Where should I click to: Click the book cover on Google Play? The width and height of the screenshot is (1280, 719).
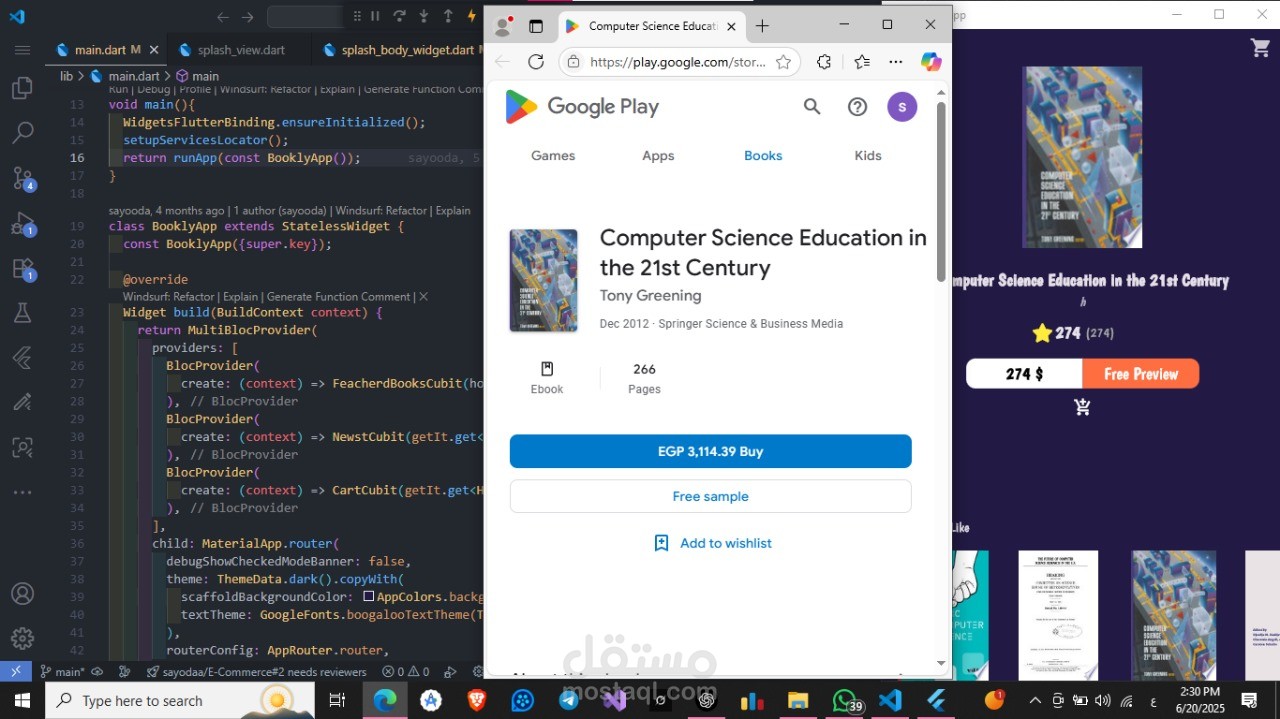point(543,280)
